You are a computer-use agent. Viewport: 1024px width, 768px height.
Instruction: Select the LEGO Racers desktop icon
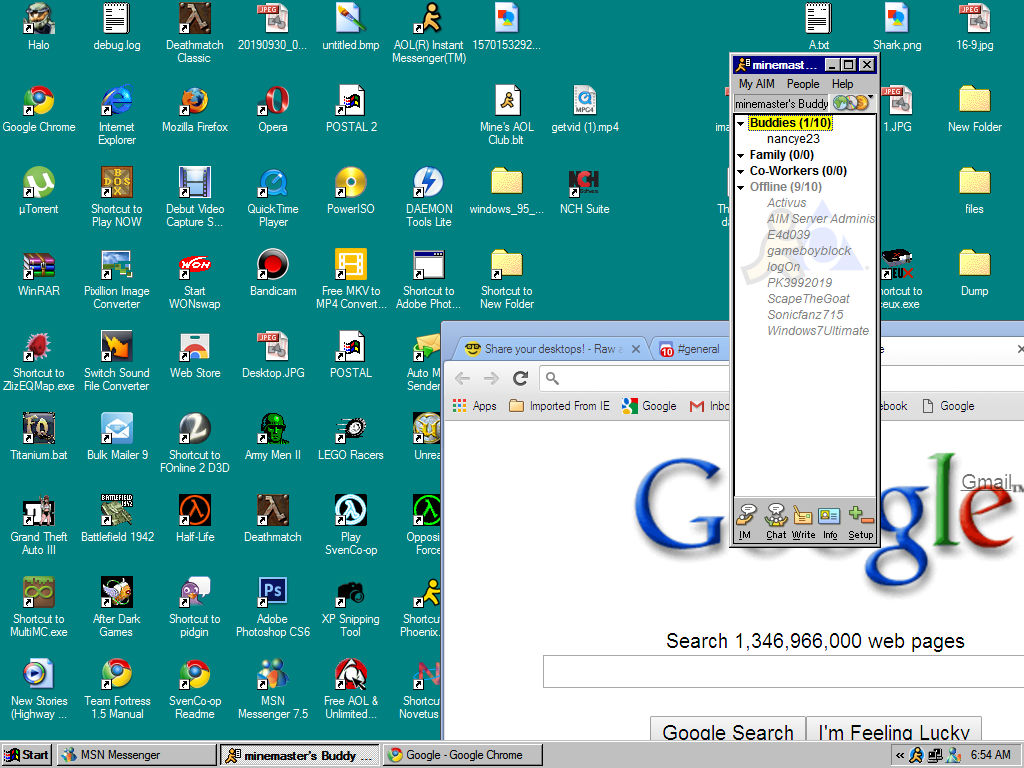(x=351, y=438)
